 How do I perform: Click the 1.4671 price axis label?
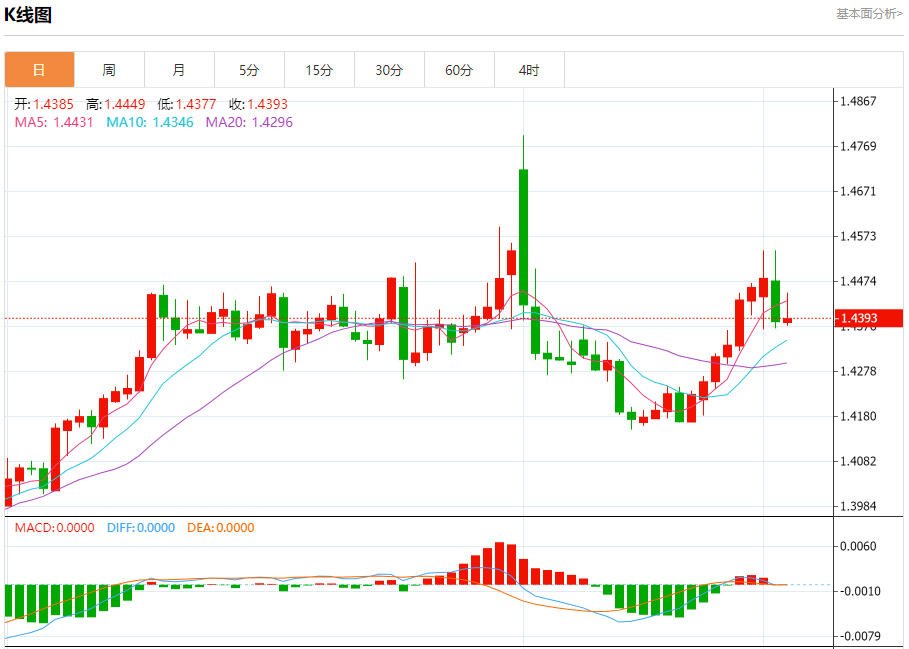(x=858, y=191)
